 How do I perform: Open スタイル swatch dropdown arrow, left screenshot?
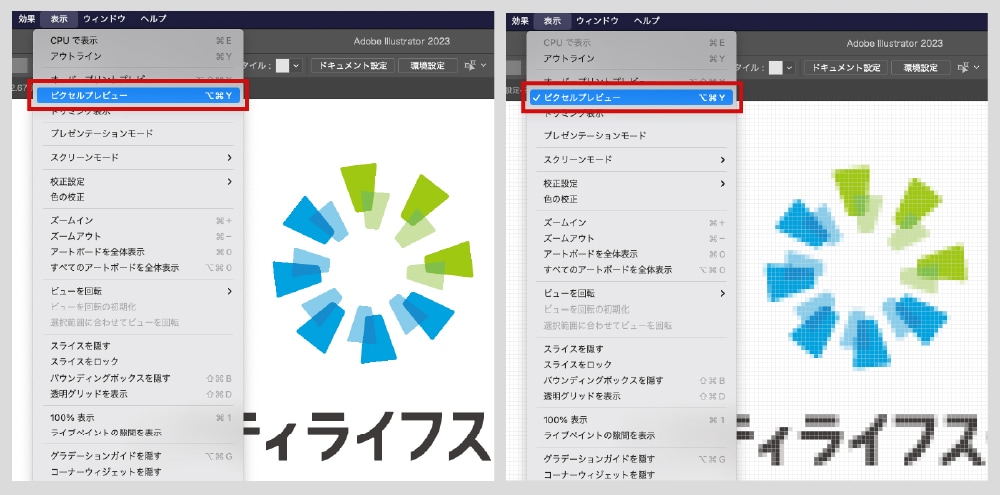[x=296, y=66]
